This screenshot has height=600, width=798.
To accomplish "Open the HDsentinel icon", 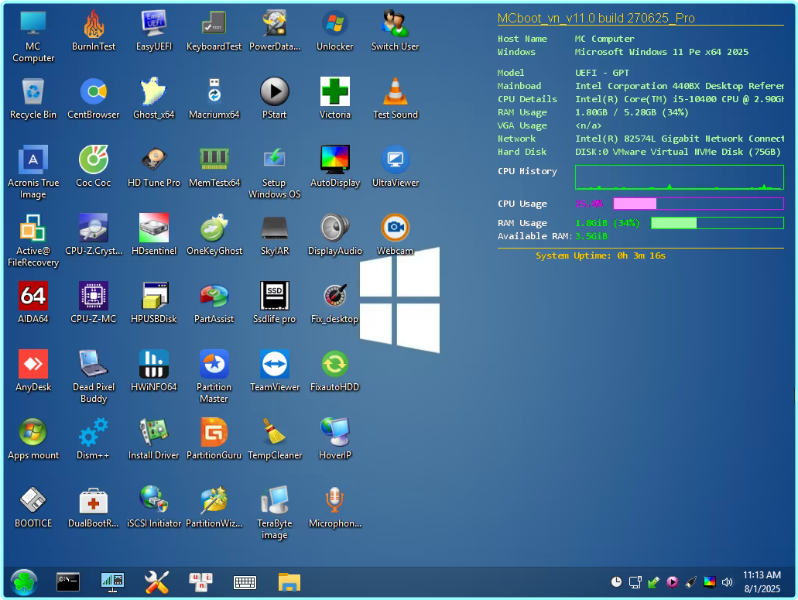I will (154, 235).
